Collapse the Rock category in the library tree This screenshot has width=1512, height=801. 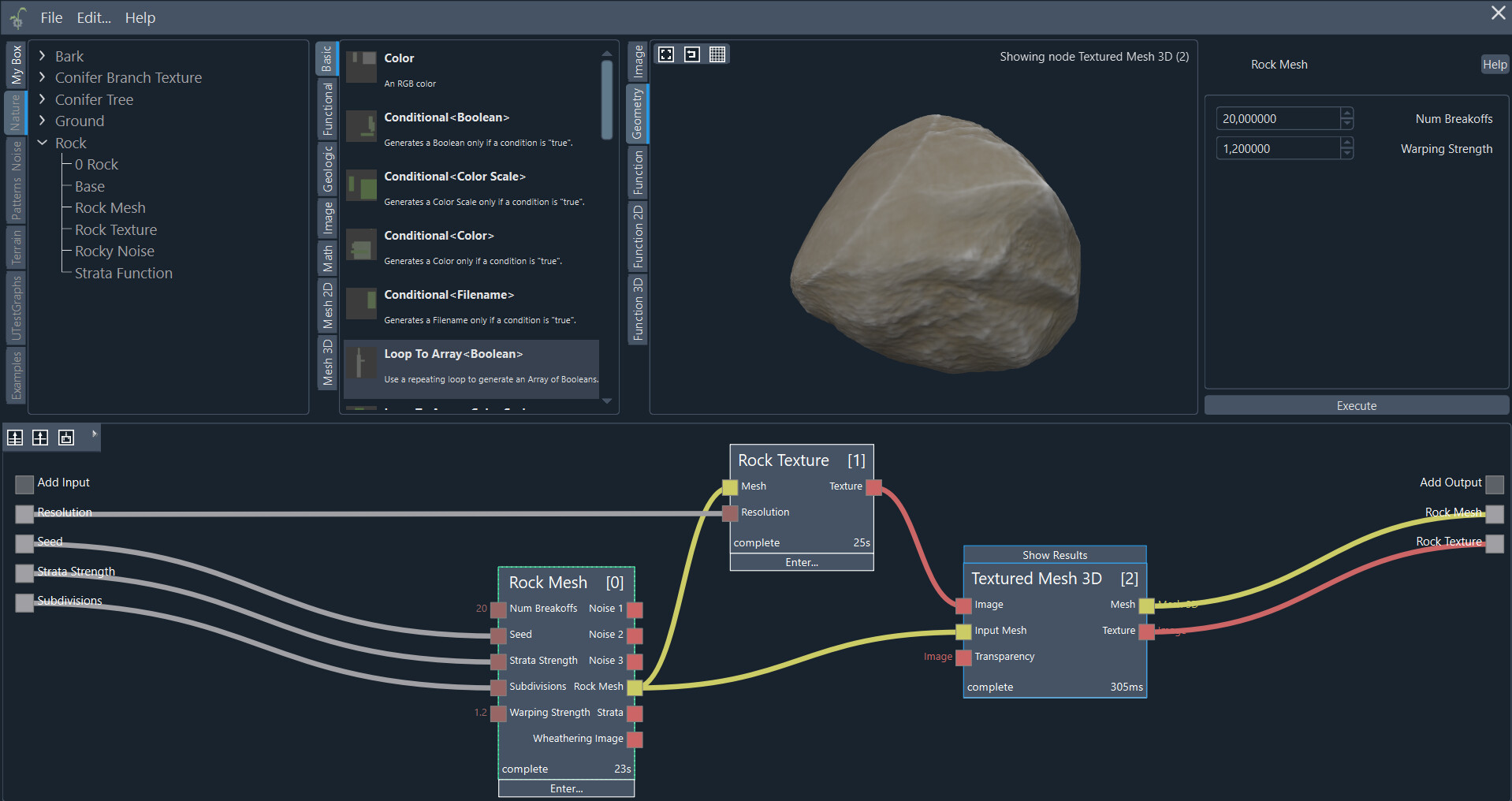click(x=43, y=143)
